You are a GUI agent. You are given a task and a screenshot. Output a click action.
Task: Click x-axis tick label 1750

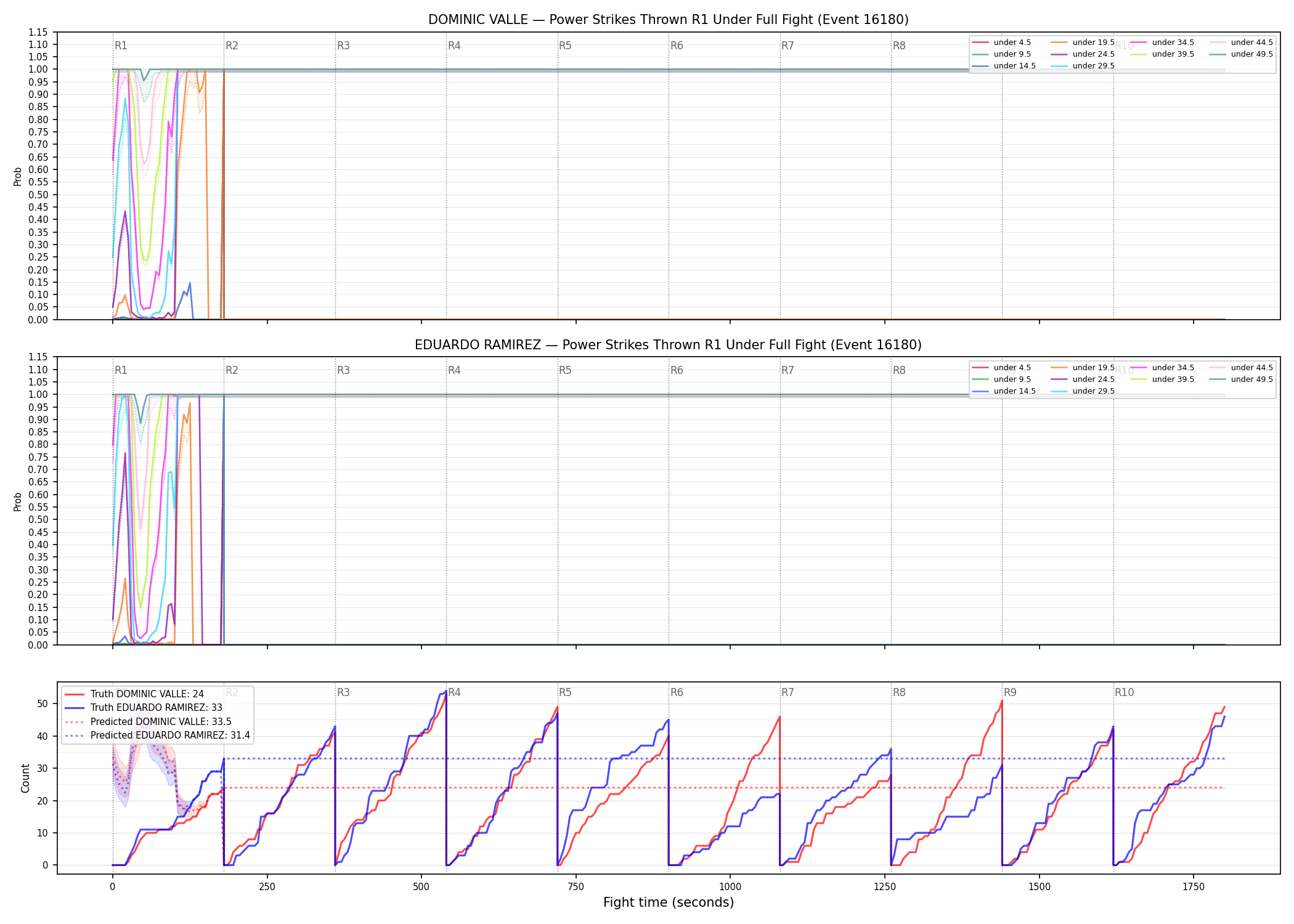coord(1194,887)
